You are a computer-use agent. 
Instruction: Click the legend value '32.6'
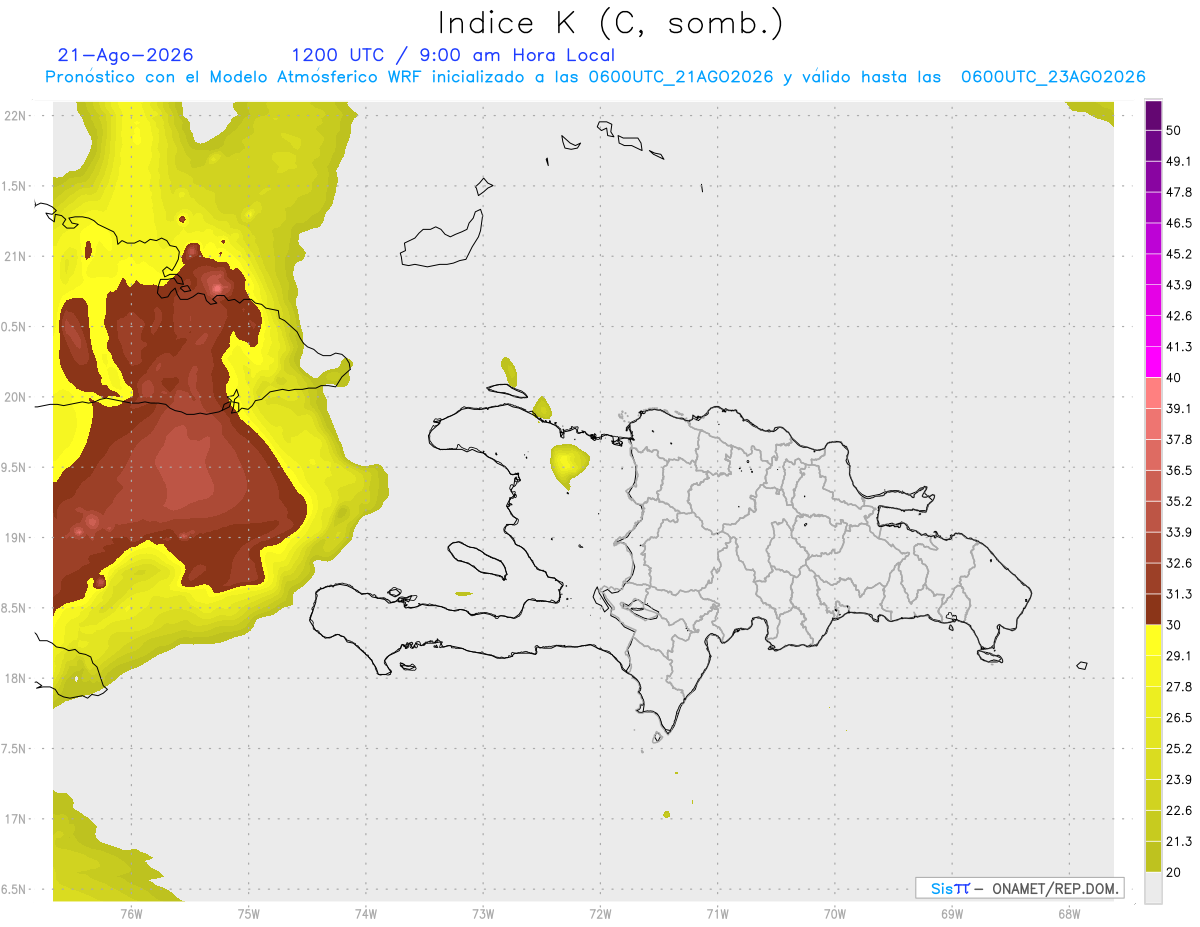click(1179, 563)
